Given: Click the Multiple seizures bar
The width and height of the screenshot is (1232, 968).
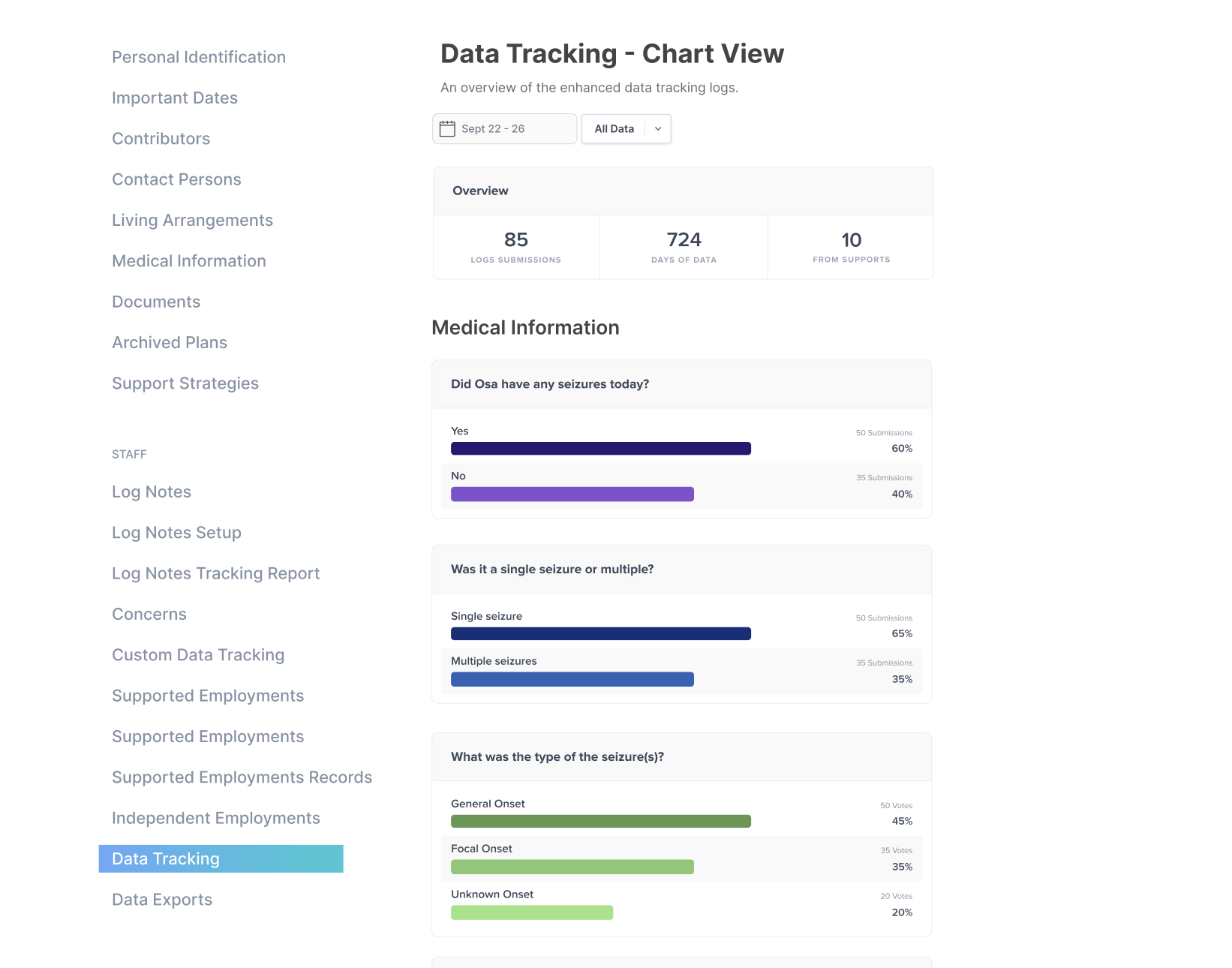Looking at the screenshot, I should point(572,679).
